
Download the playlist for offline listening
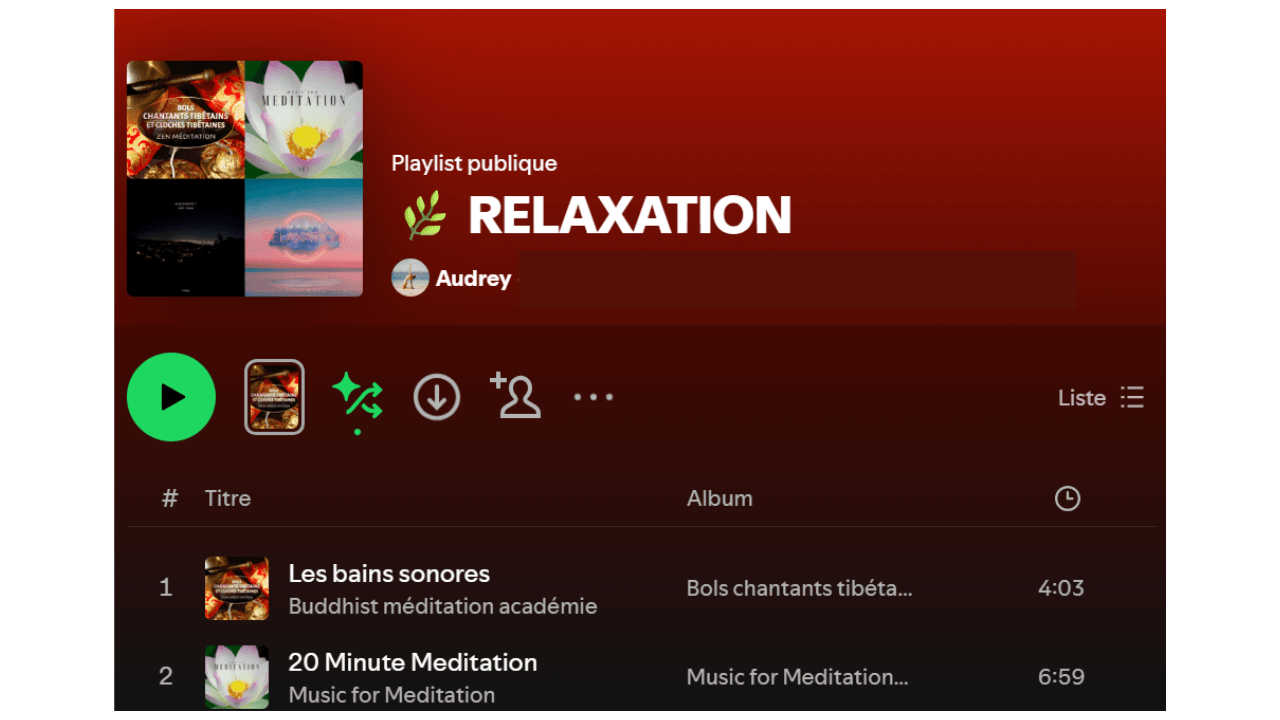[437, 398]
